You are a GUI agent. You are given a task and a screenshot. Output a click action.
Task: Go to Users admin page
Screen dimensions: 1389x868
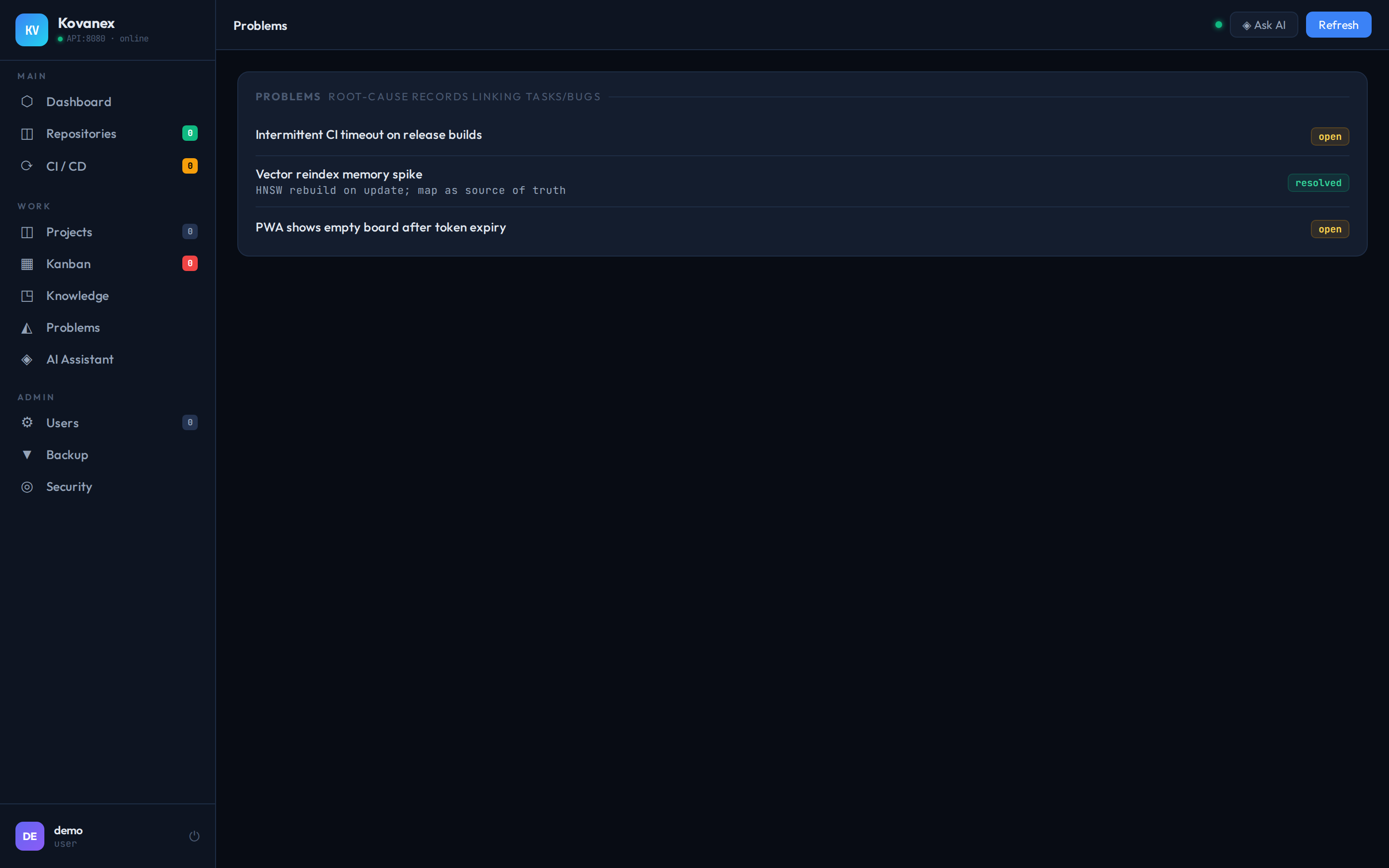[x=108, y=422]
